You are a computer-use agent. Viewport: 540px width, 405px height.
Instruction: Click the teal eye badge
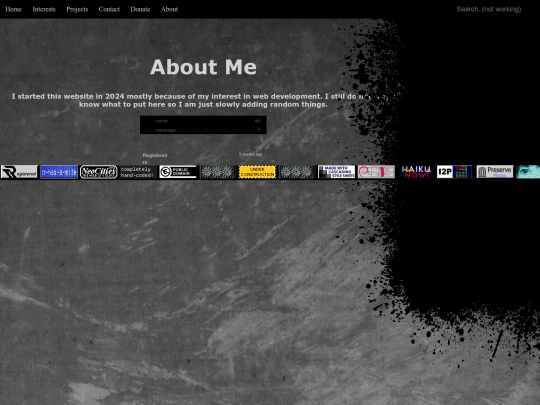pos(528,172)
